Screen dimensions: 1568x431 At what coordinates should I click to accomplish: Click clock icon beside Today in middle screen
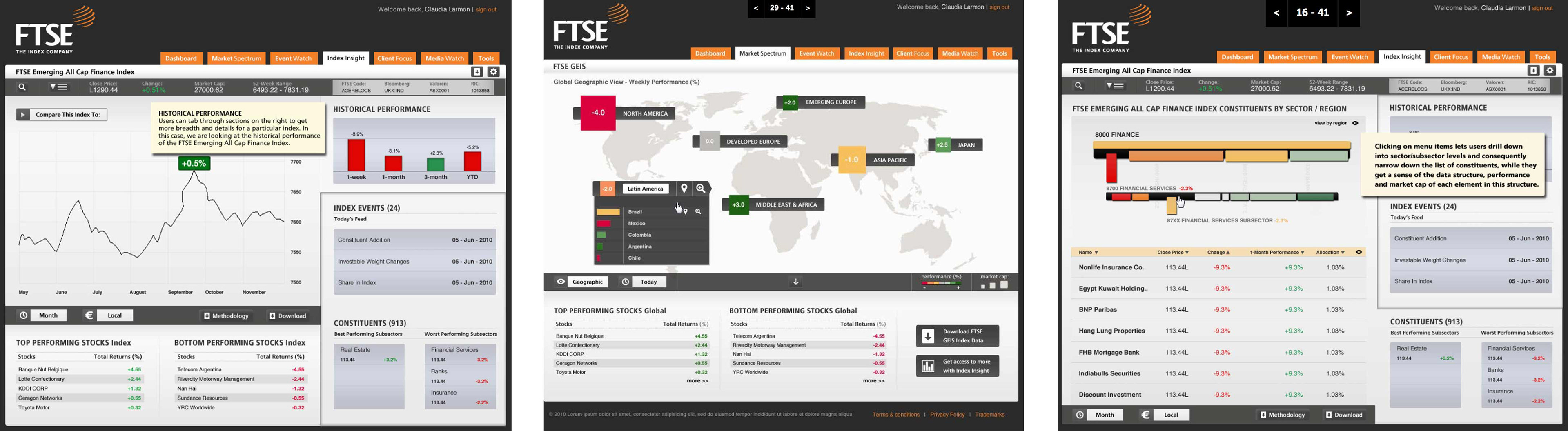click(625, 282)
